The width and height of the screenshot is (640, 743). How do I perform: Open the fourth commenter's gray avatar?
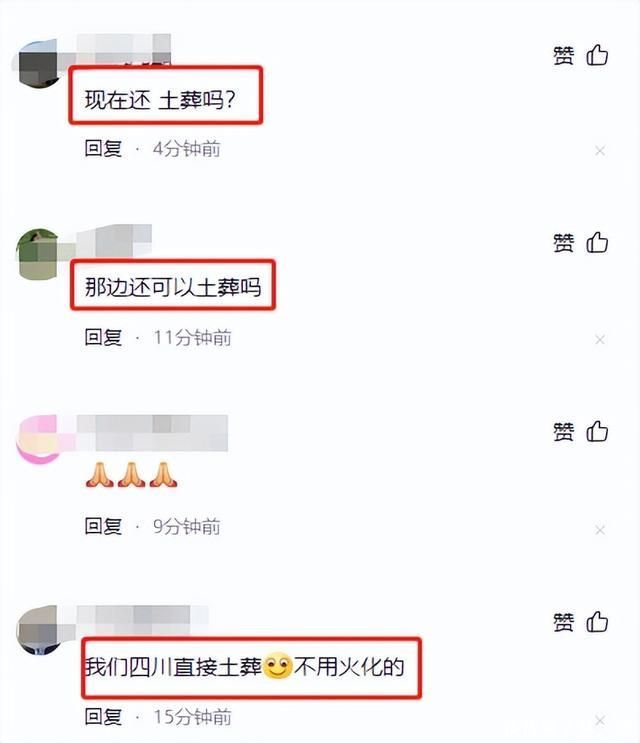pyautogui.click(x=38, y=630)
